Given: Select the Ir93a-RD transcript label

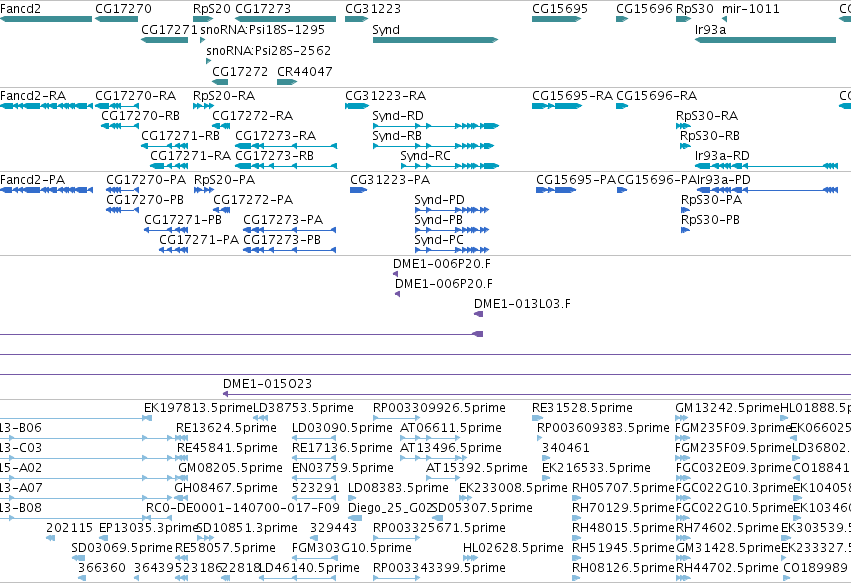Looking at the screenshot, I should tap(722, 156).
